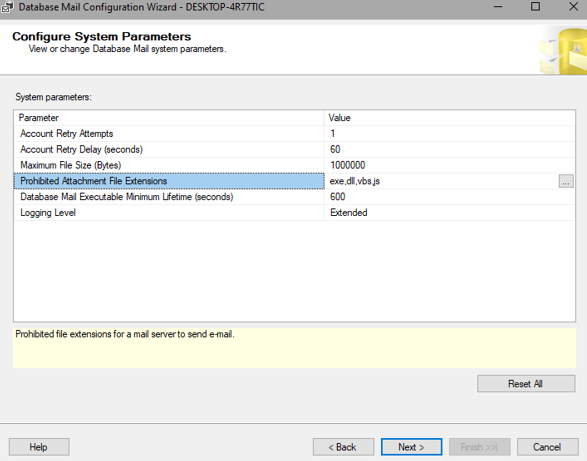
Task: Edit the Retry Delay value 60
Action: (450, 149)
